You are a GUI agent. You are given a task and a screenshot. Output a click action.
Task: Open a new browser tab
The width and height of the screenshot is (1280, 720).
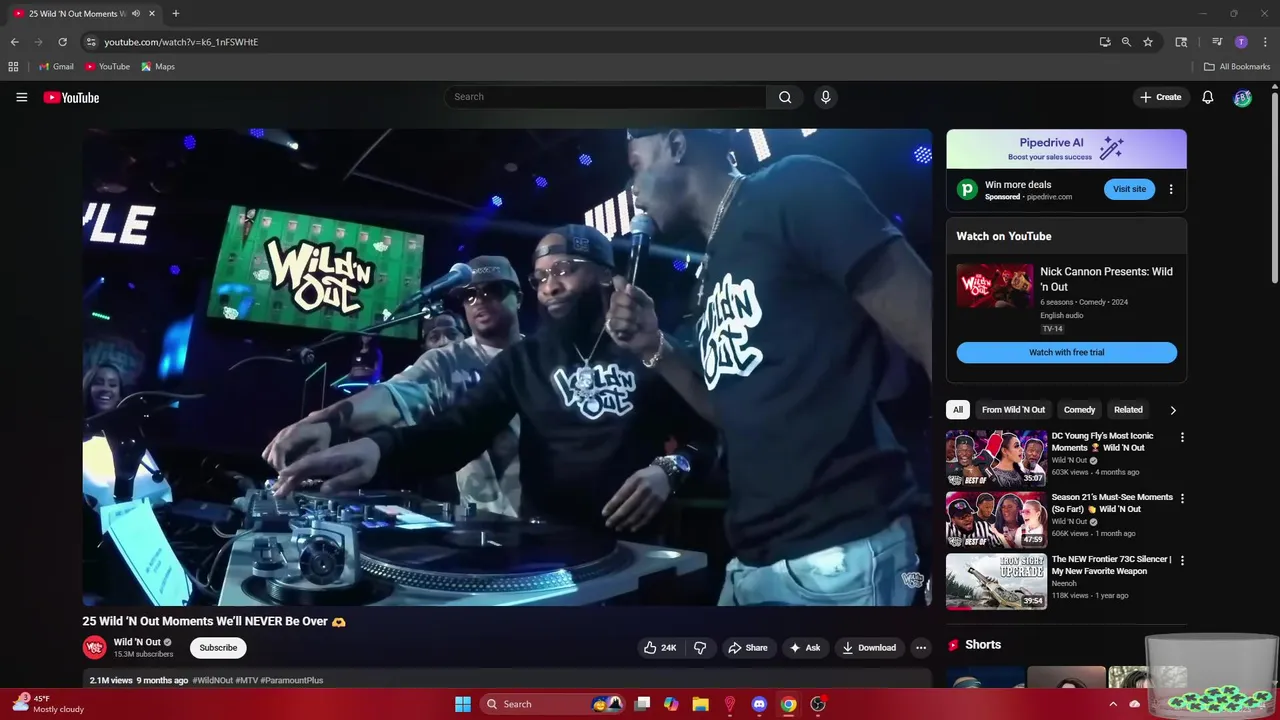[x=176, y=13]
